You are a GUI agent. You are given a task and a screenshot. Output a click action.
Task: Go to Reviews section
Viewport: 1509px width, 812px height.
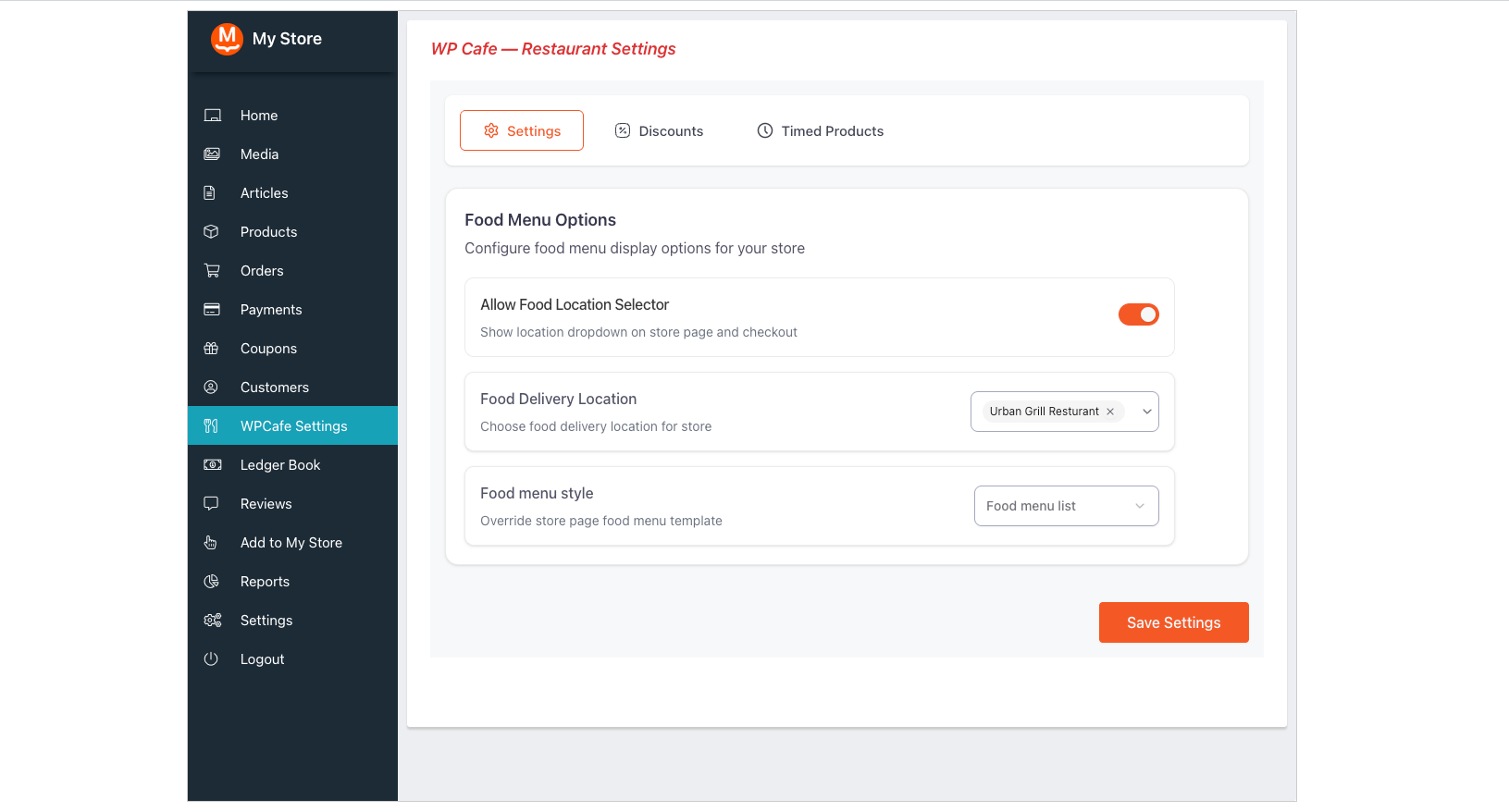[292, 504]
